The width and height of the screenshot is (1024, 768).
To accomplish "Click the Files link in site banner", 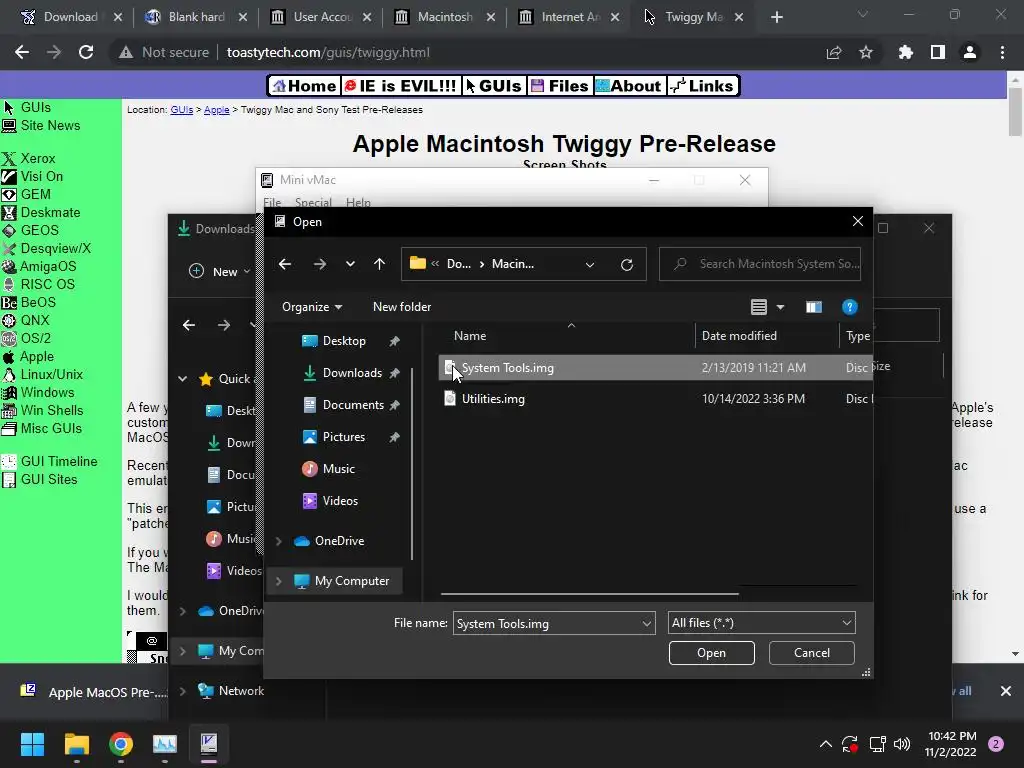I will (560, 86).
